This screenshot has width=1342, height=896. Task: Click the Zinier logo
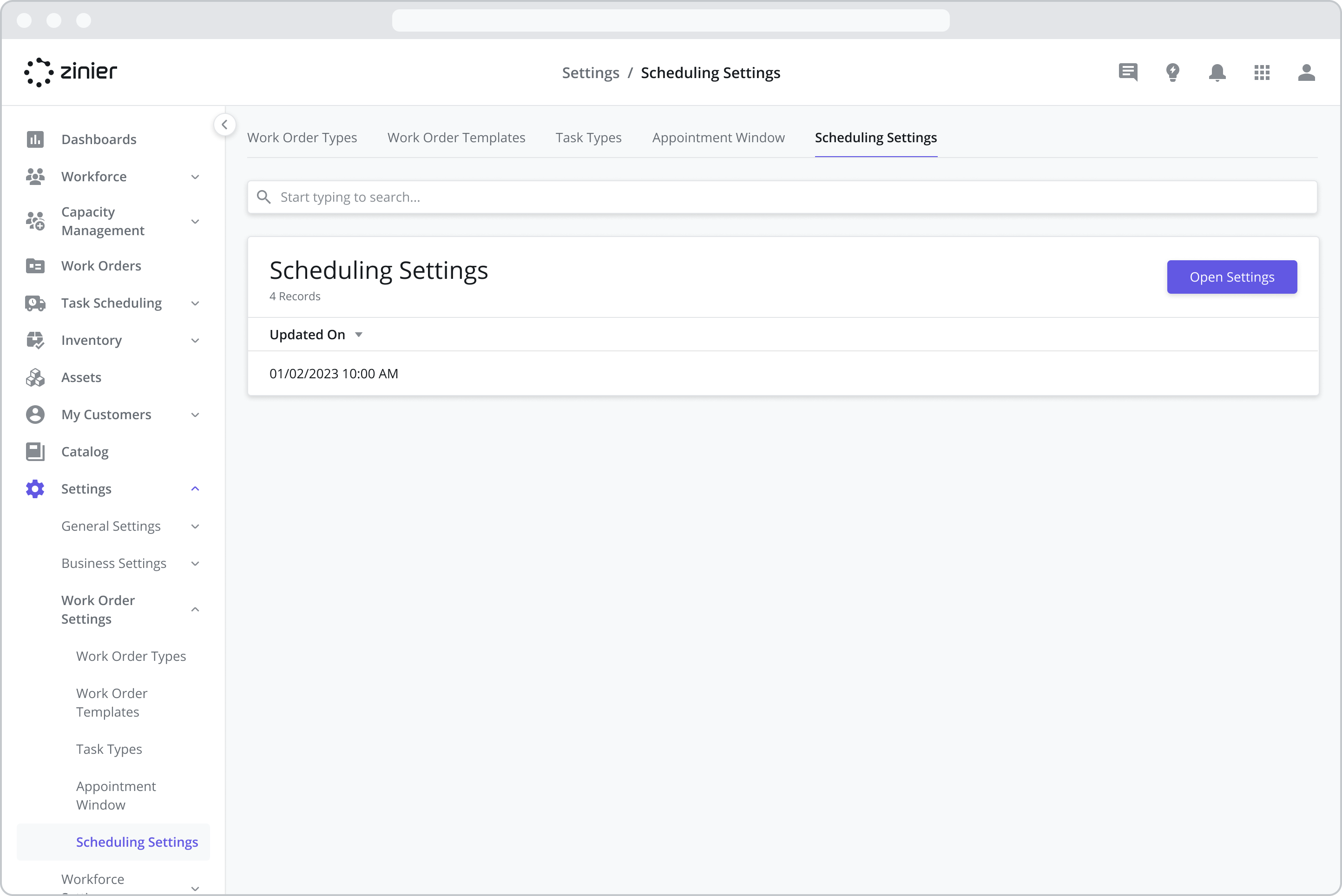click(x=70, y=72)
